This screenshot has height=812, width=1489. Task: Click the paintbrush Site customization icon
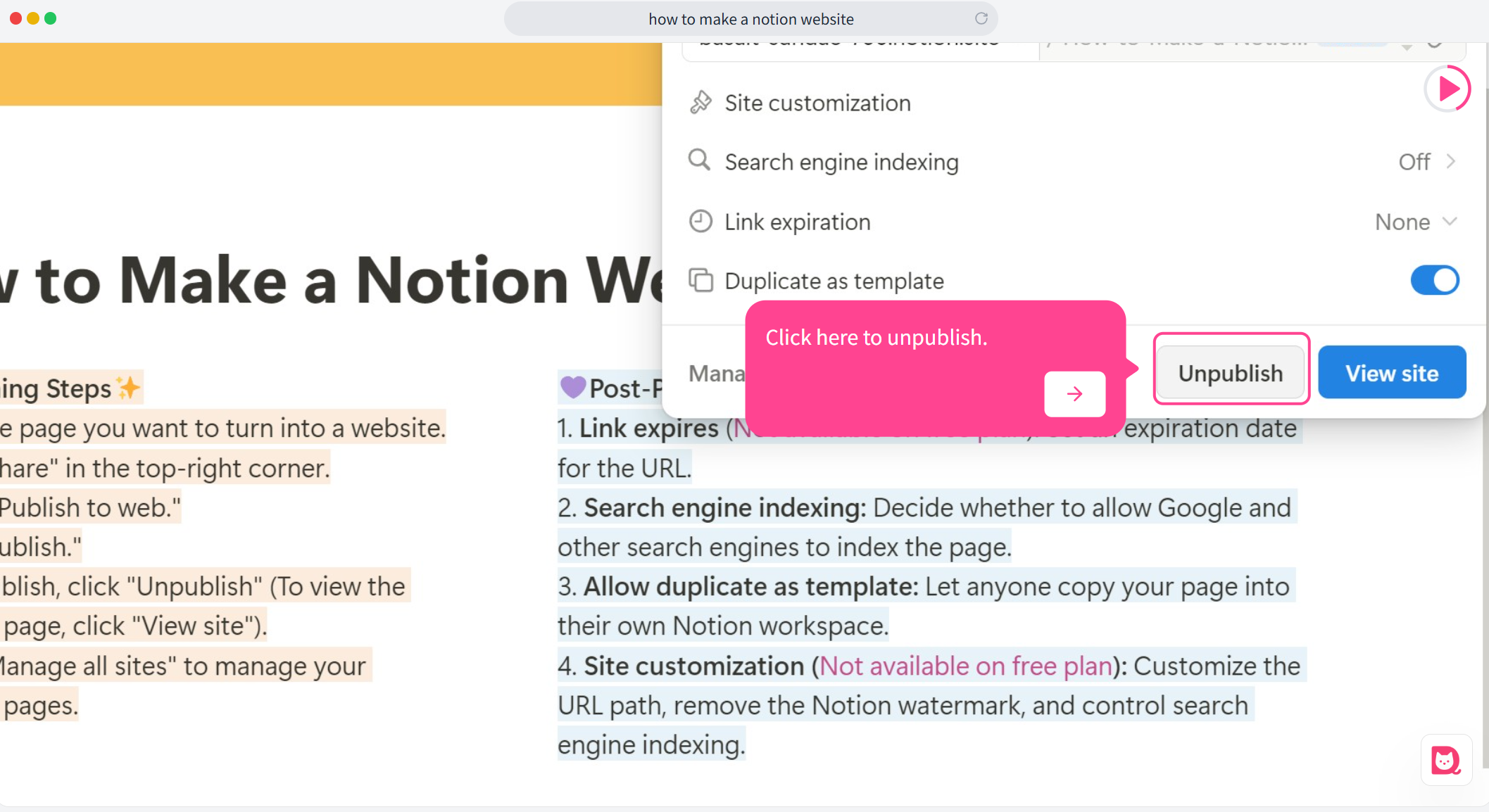click(700, 103)
